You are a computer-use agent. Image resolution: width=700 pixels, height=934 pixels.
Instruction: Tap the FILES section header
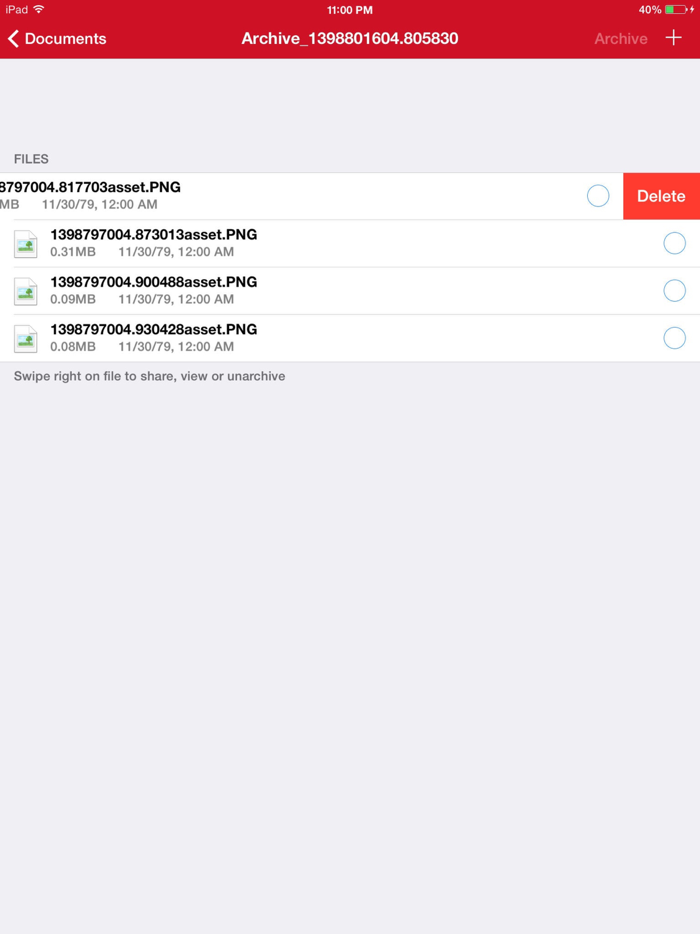[x=31, y=159]
